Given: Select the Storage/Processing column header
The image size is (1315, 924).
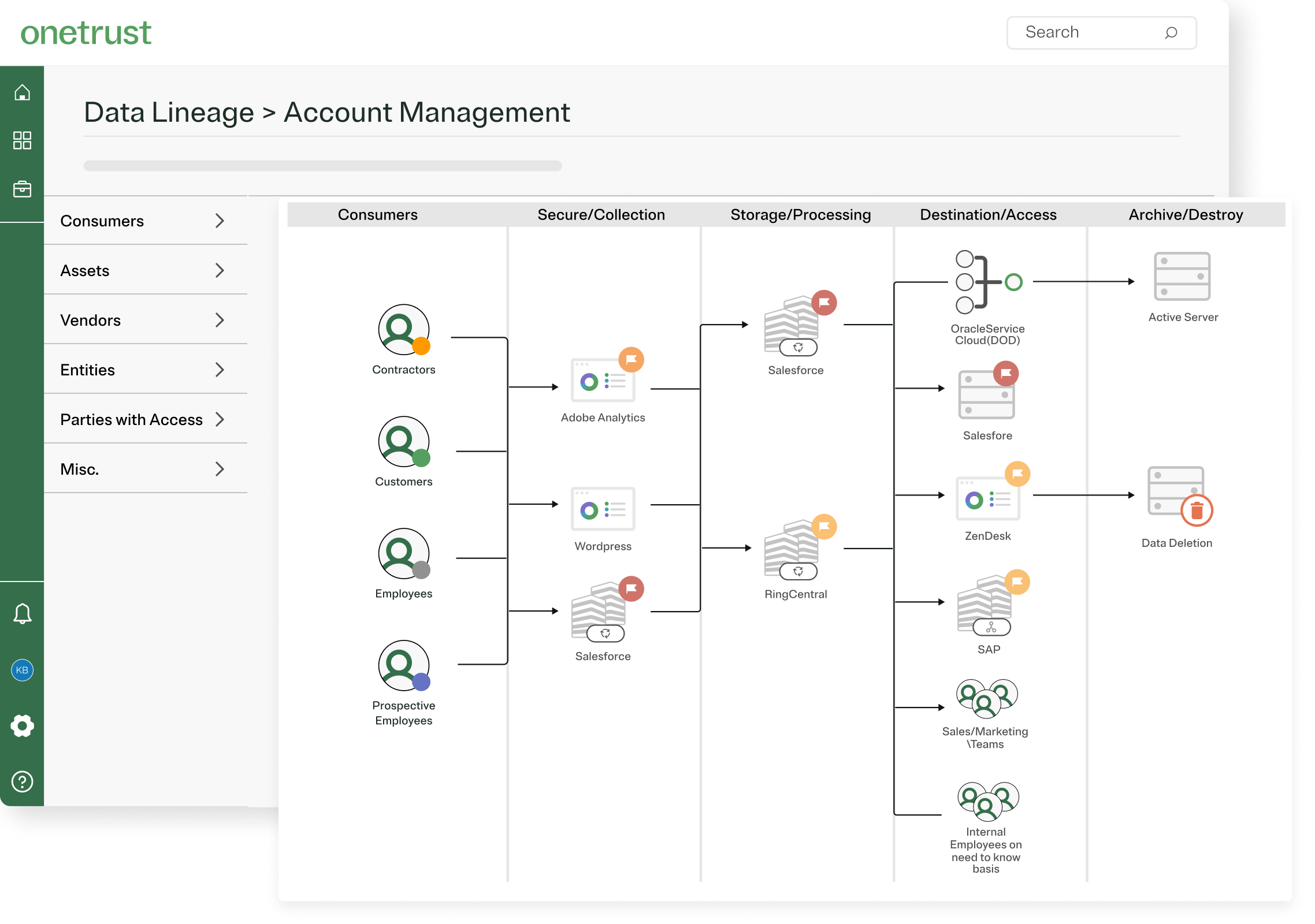Looking at the screenshot, I should click(800, 214).
